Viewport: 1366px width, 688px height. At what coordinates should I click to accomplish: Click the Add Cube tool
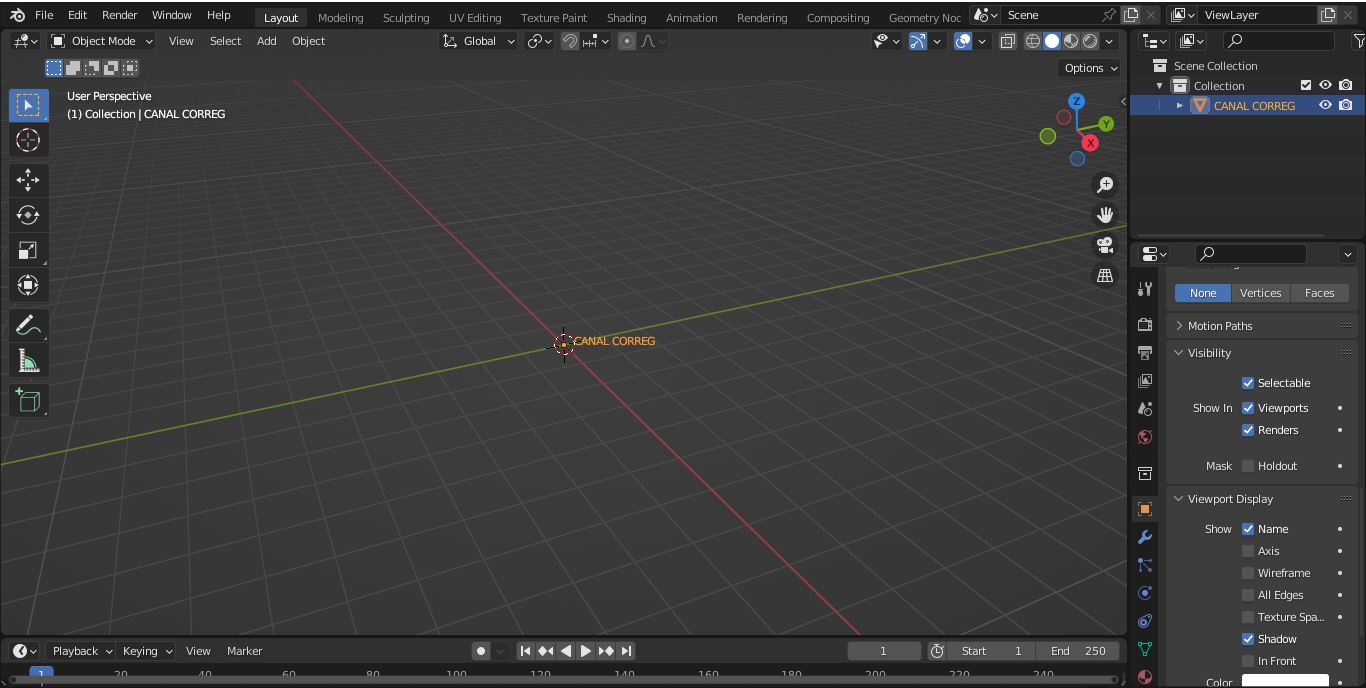pos(28,401)
